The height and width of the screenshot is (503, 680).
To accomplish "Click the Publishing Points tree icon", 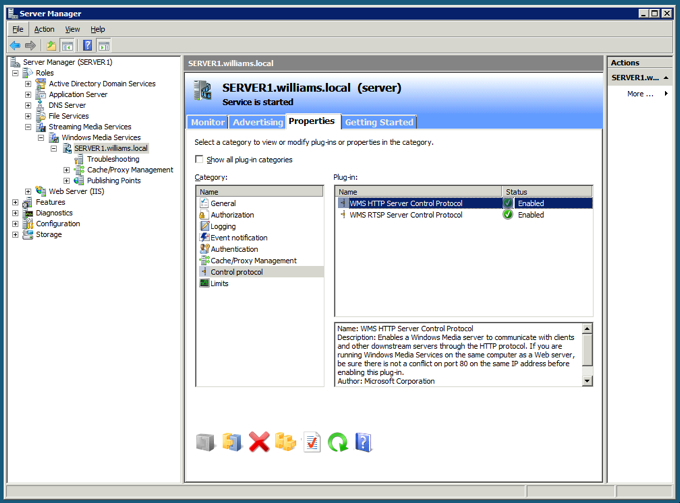I will (x=79, y=180).
